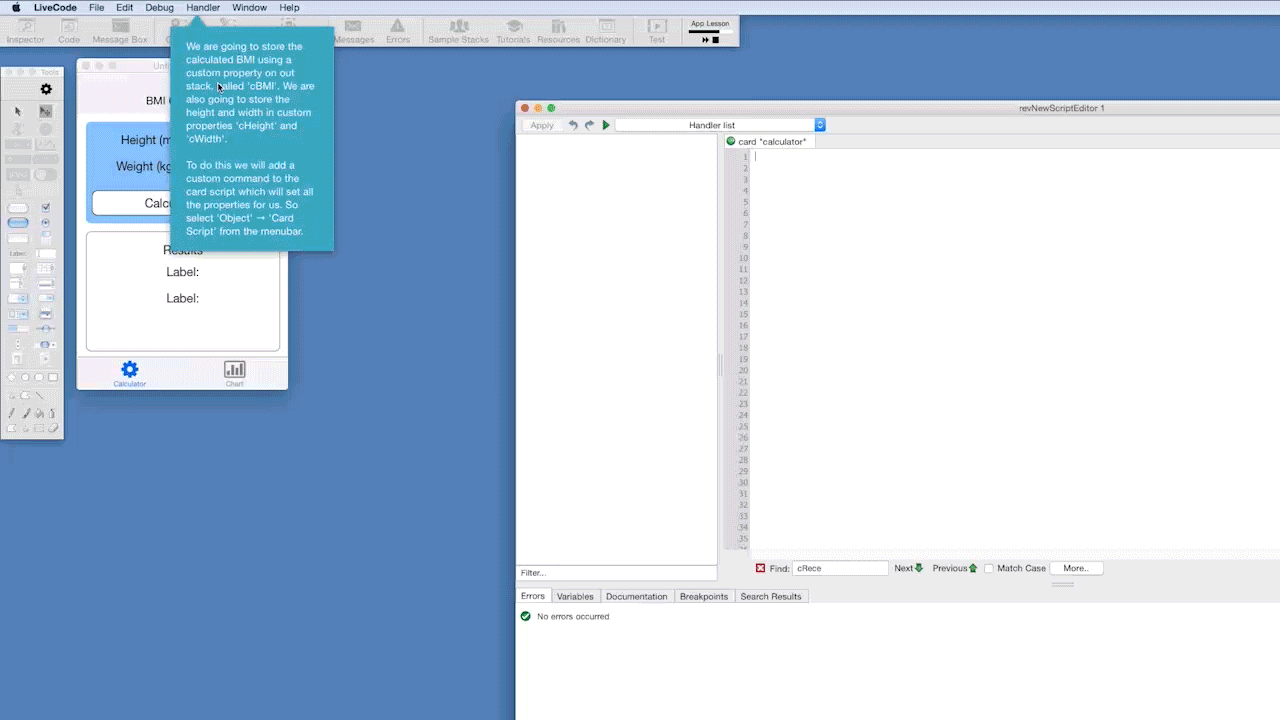Switch to the Breakpoints tab
The image size is (1280, 720).
tap(703, 596)
